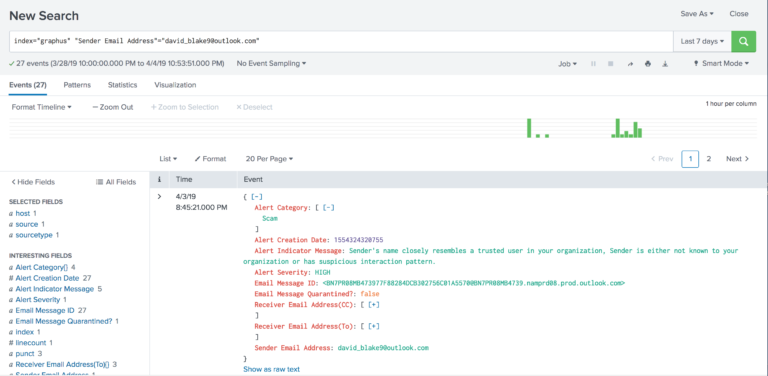Switch to the Visualization tab
The height and width of the screenshot is (376, 768).
[175, 85]
